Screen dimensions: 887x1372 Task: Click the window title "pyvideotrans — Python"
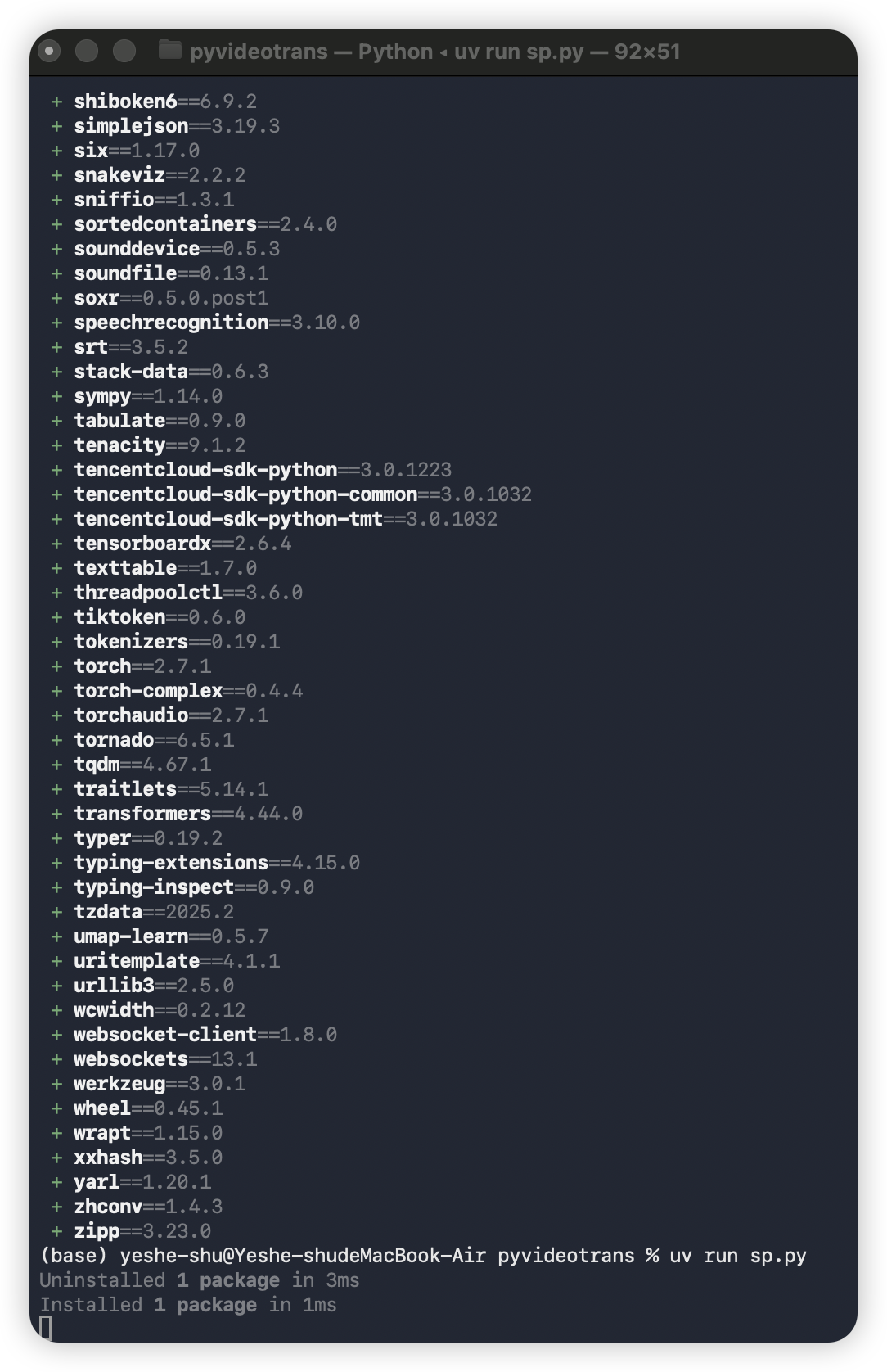point(311,52)
